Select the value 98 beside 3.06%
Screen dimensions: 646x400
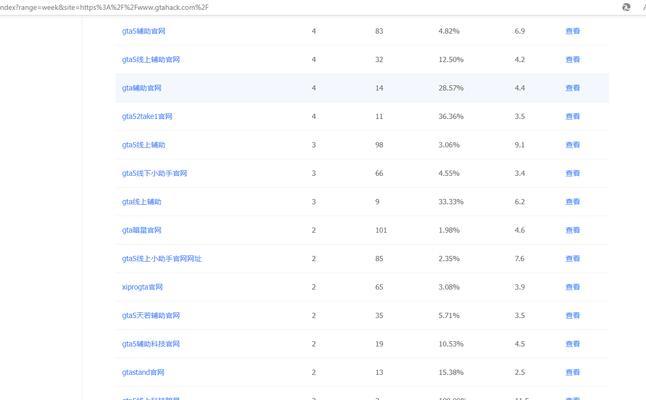(x=379, y=145)
